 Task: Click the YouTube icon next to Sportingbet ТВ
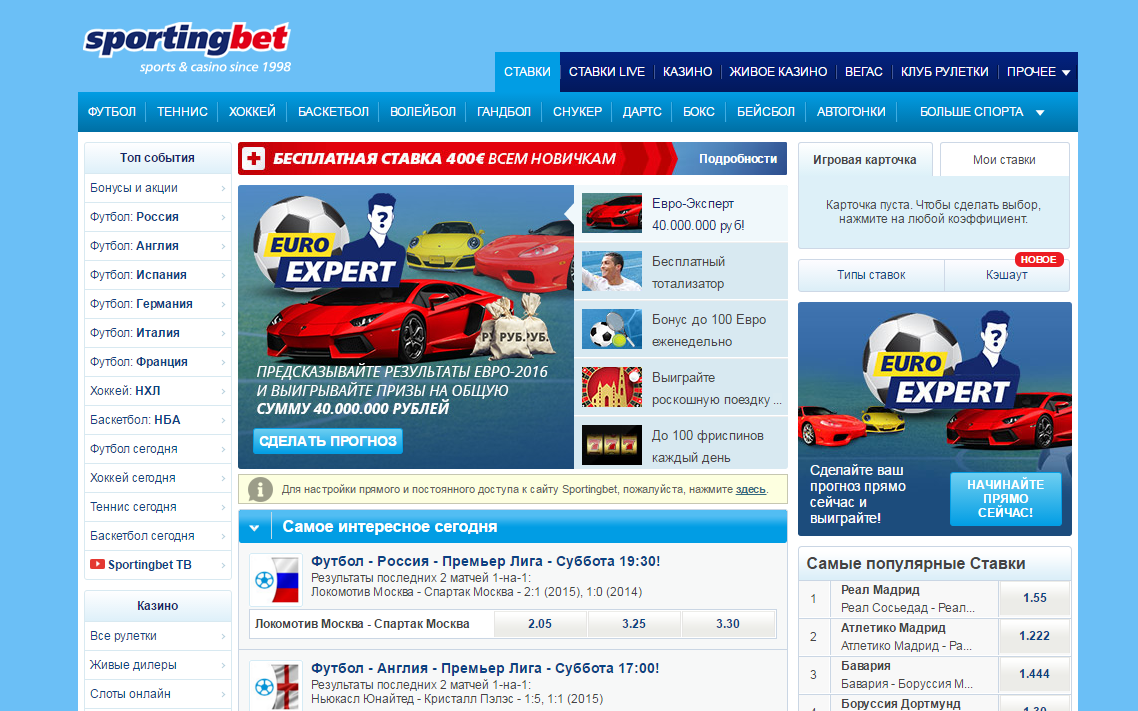[97, 564]
